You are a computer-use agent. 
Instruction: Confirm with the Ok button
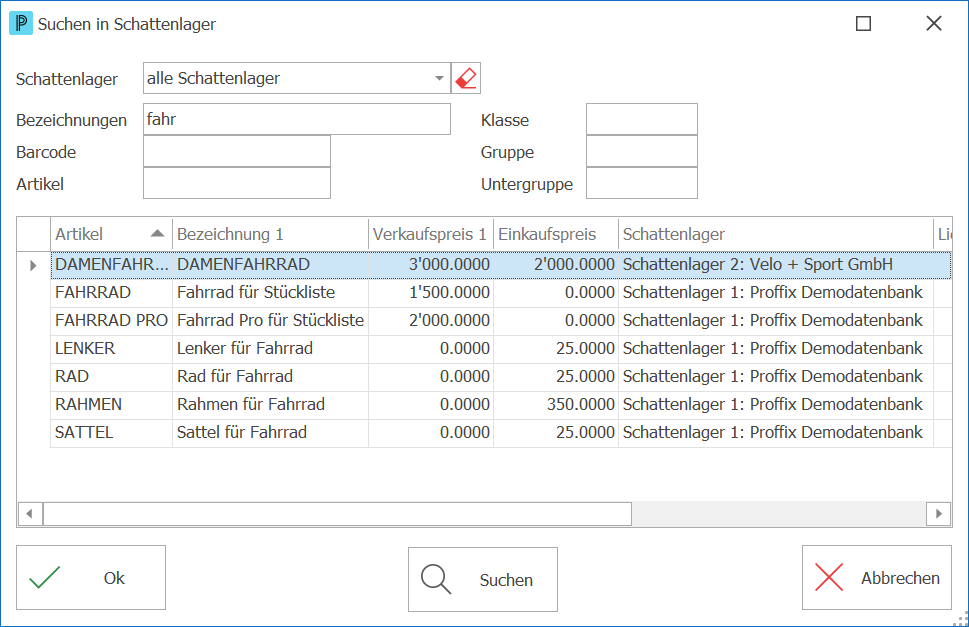click(x=91, y=578)
